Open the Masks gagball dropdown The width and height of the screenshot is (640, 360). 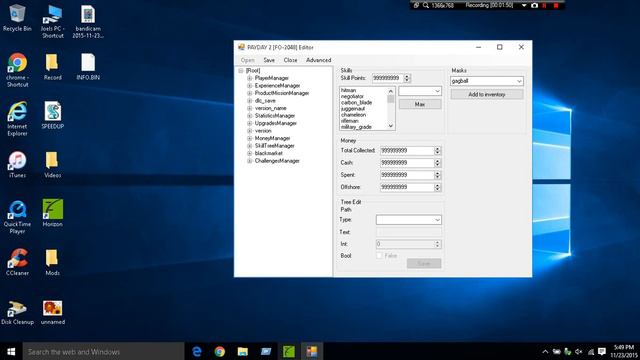click(519, 81)
